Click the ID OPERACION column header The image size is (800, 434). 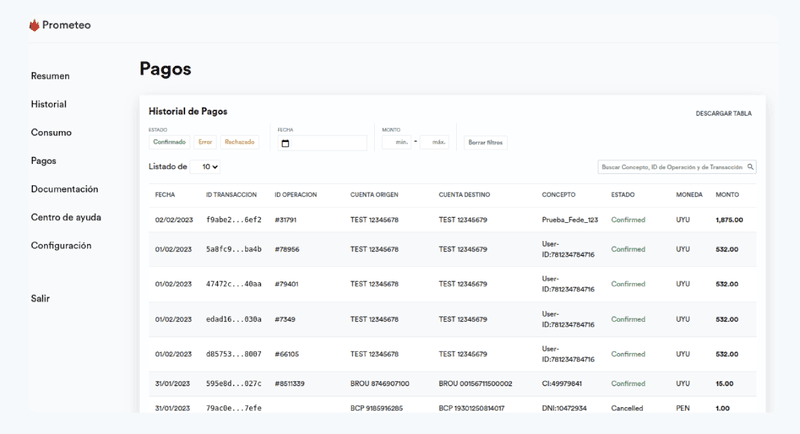(x=295, y=195)
